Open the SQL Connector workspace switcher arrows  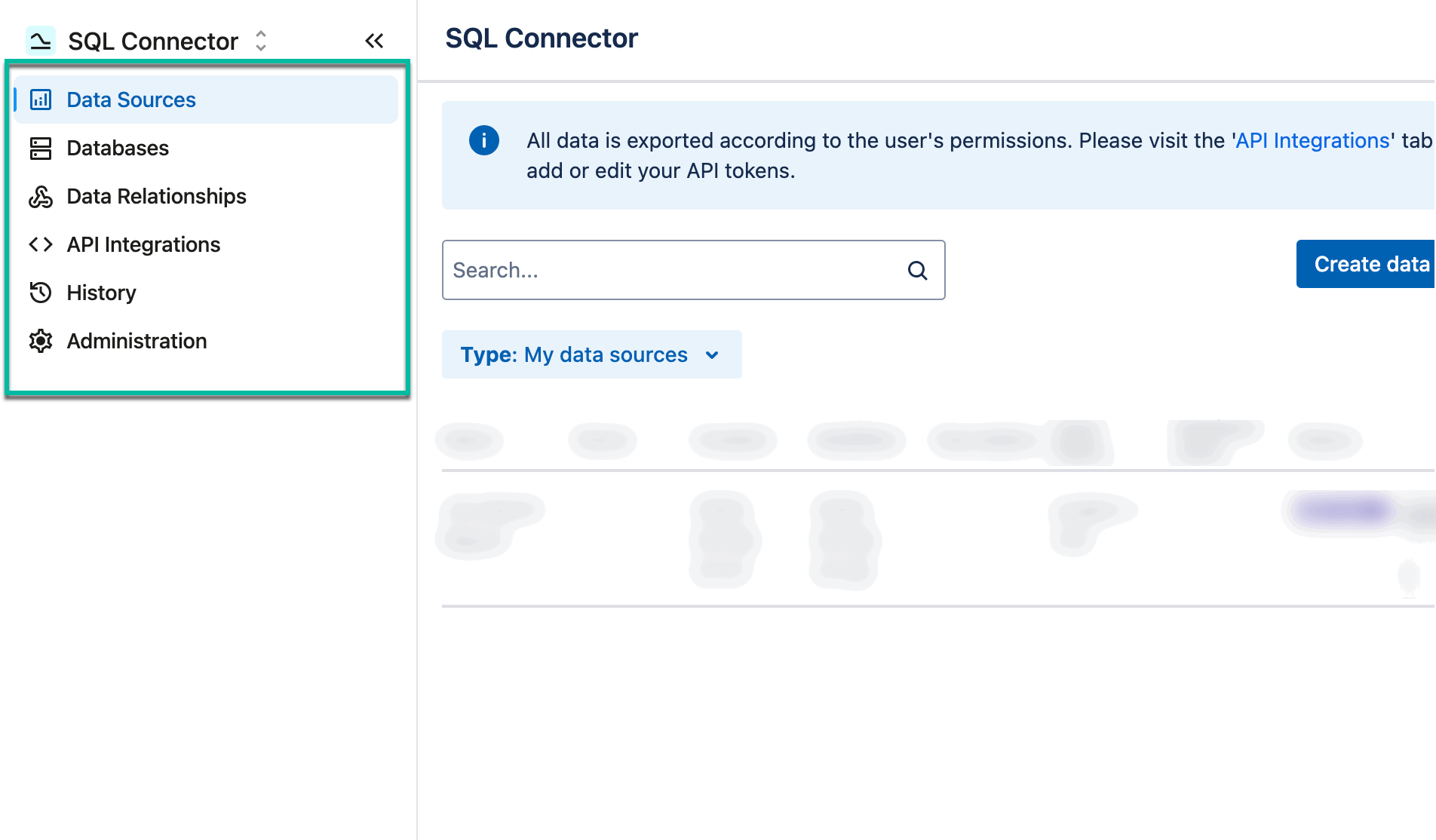tap(259, 41)
